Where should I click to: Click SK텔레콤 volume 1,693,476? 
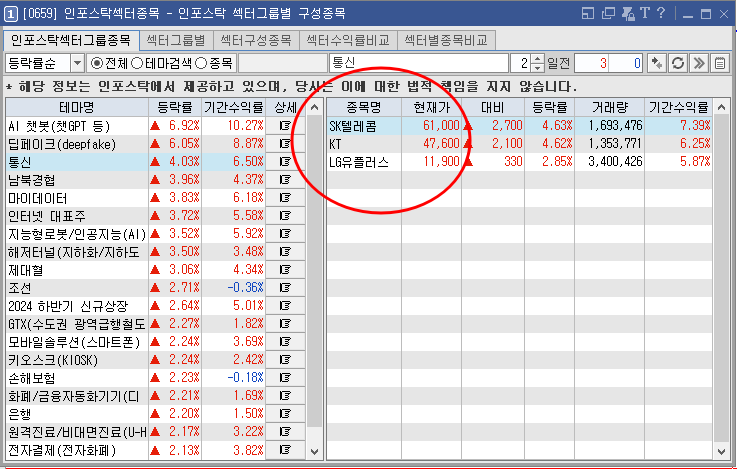[615, 125]
